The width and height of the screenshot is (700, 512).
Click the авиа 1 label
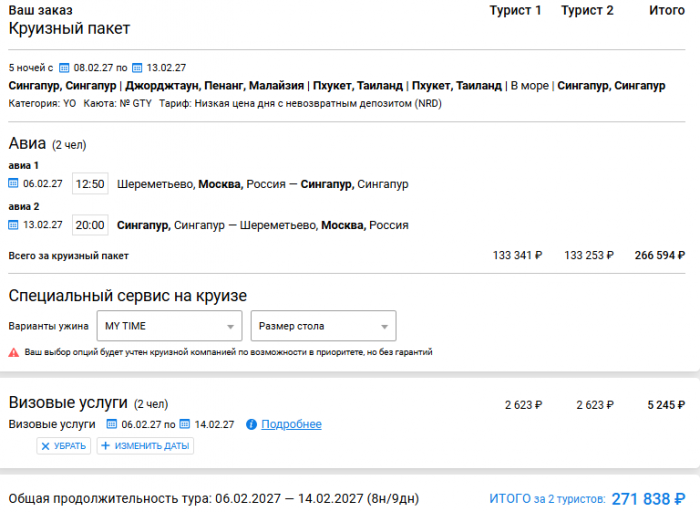tap(24, 166)
